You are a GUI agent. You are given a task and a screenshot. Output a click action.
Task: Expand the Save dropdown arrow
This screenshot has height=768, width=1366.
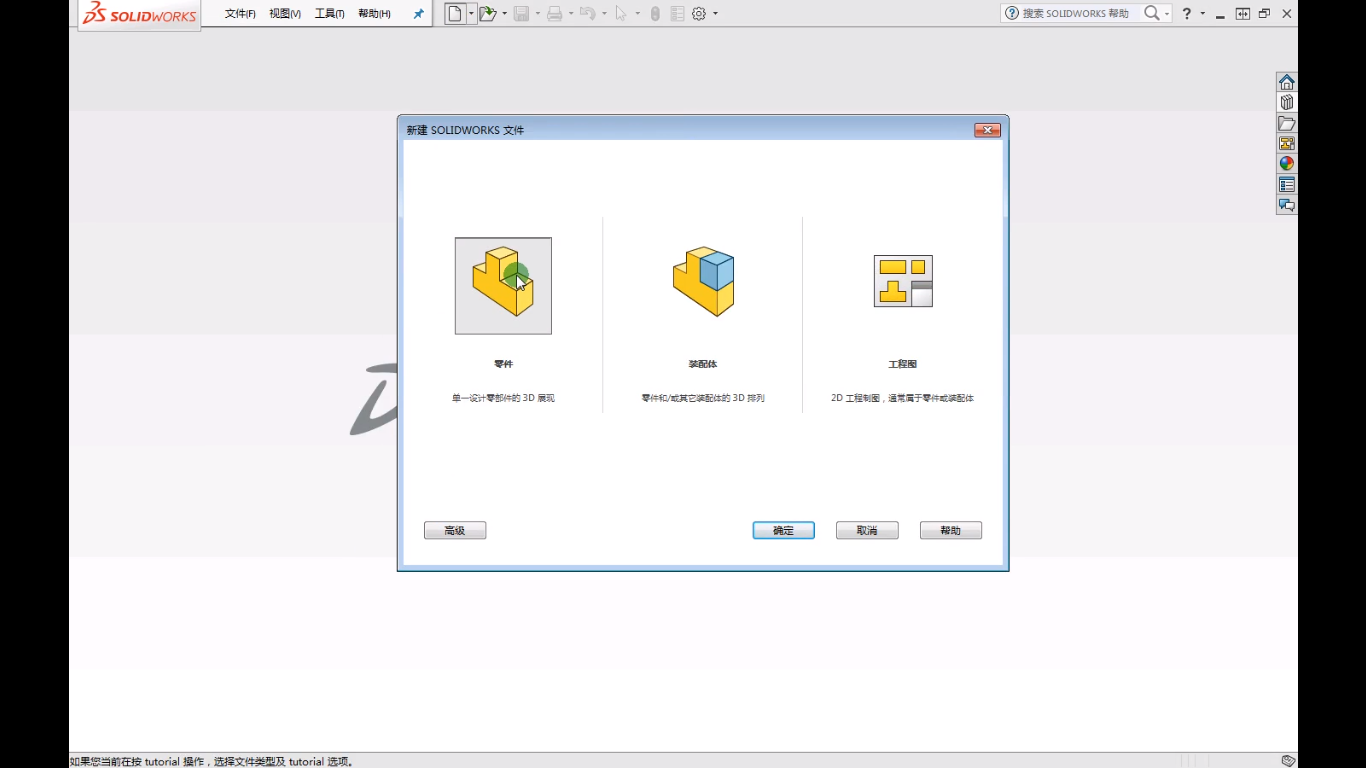click(x=537, y=14)
